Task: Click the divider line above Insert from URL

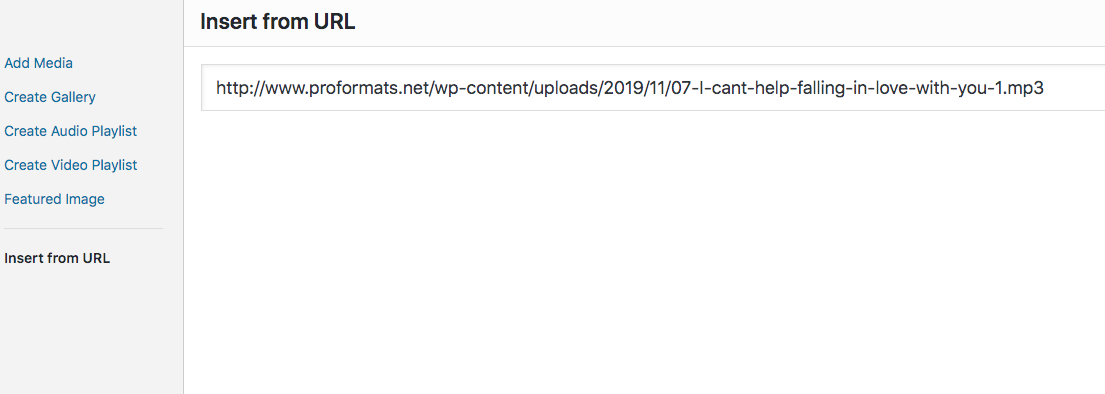Action: [x=83, y=228]
